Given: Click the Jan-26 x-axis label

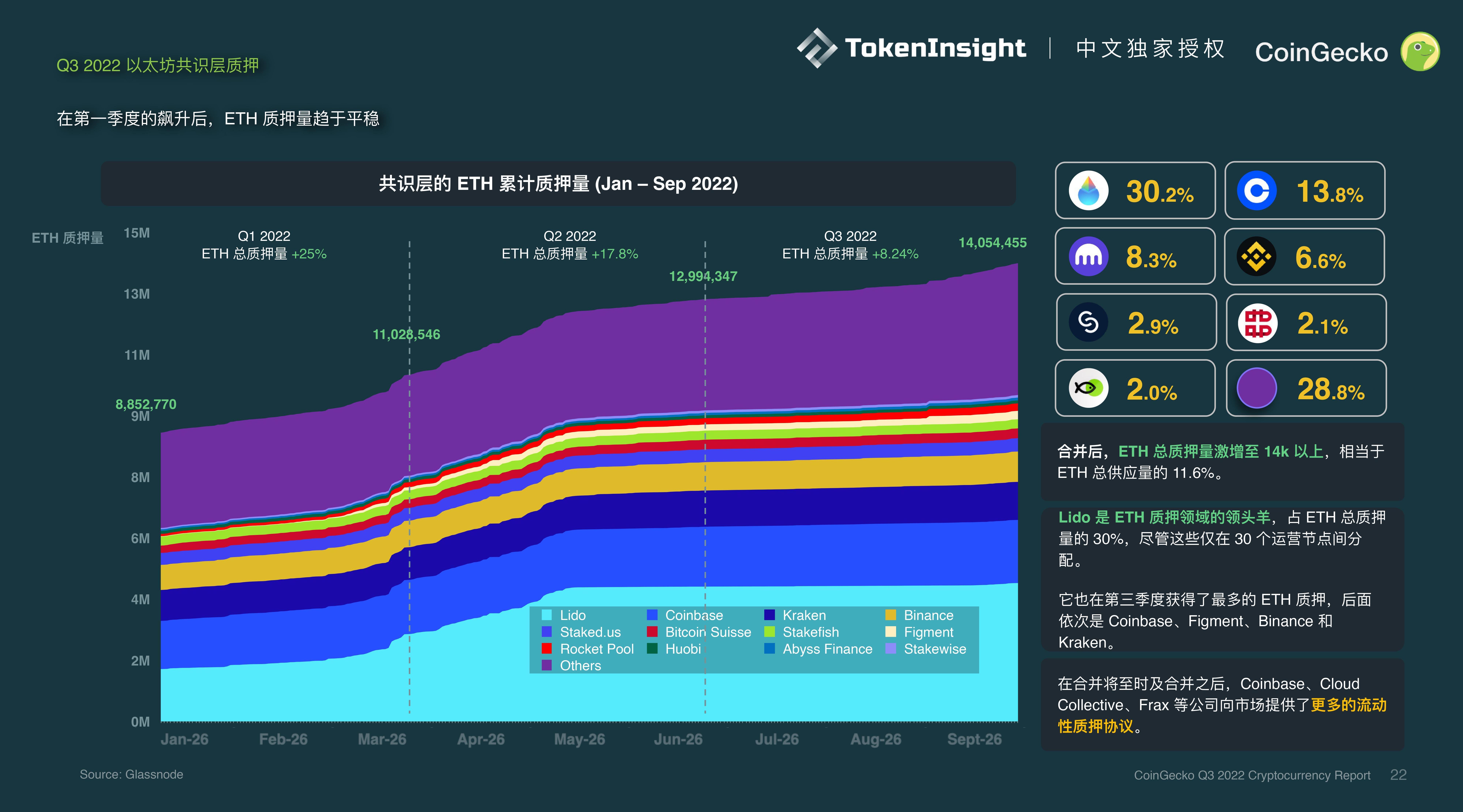Looking at the screenshot, I should pos(185,739).
